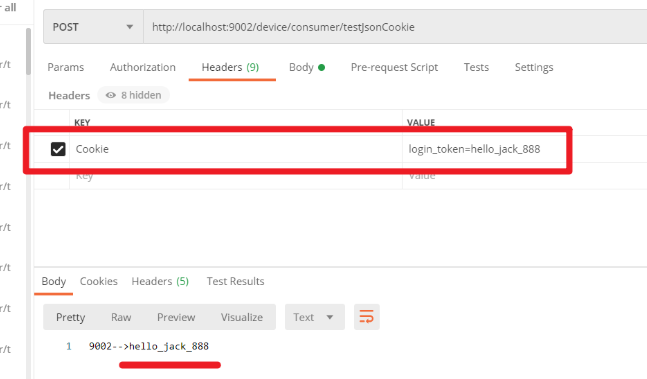
Task: Click response line number 1
Action: pyautogui.click(x=69, y=346)
